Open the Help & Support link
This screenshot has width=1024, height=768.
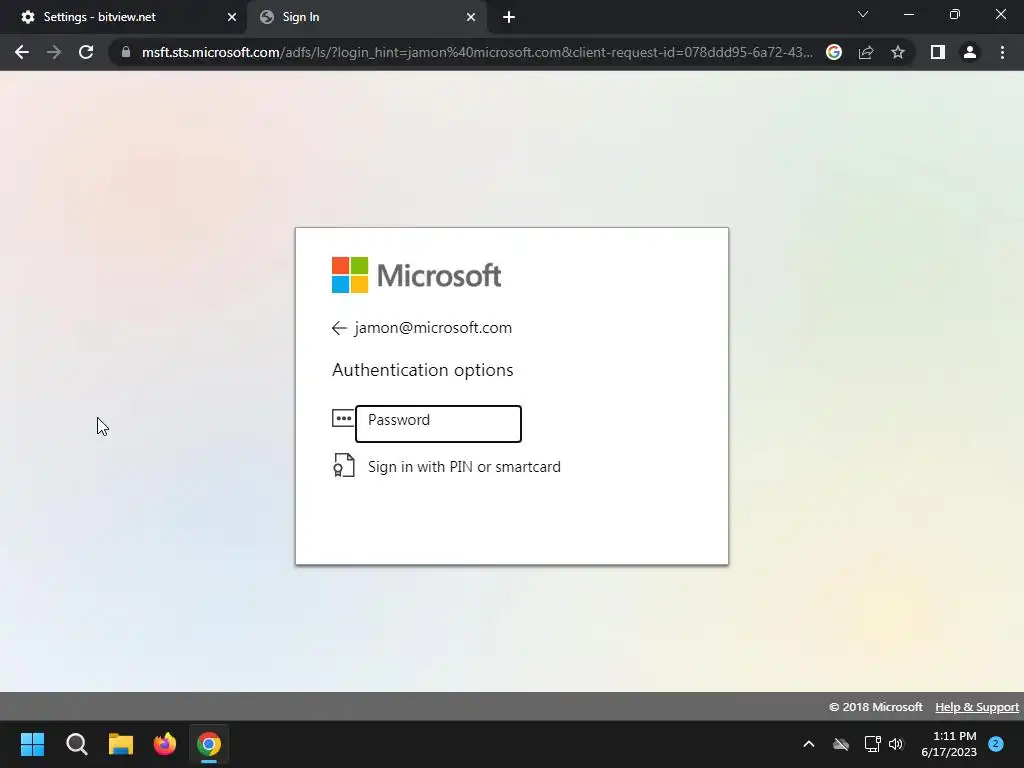[977, 707]
